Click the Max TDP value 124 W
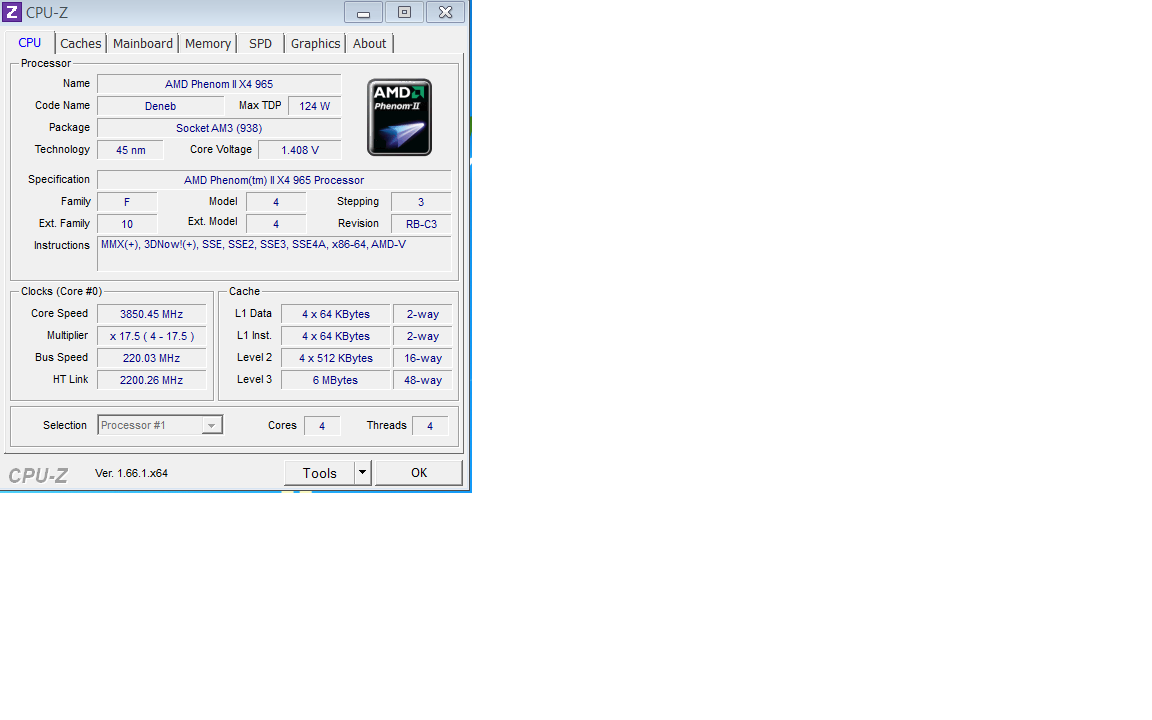The width and height of the screenshot is (1152, 720). (314, 107)
